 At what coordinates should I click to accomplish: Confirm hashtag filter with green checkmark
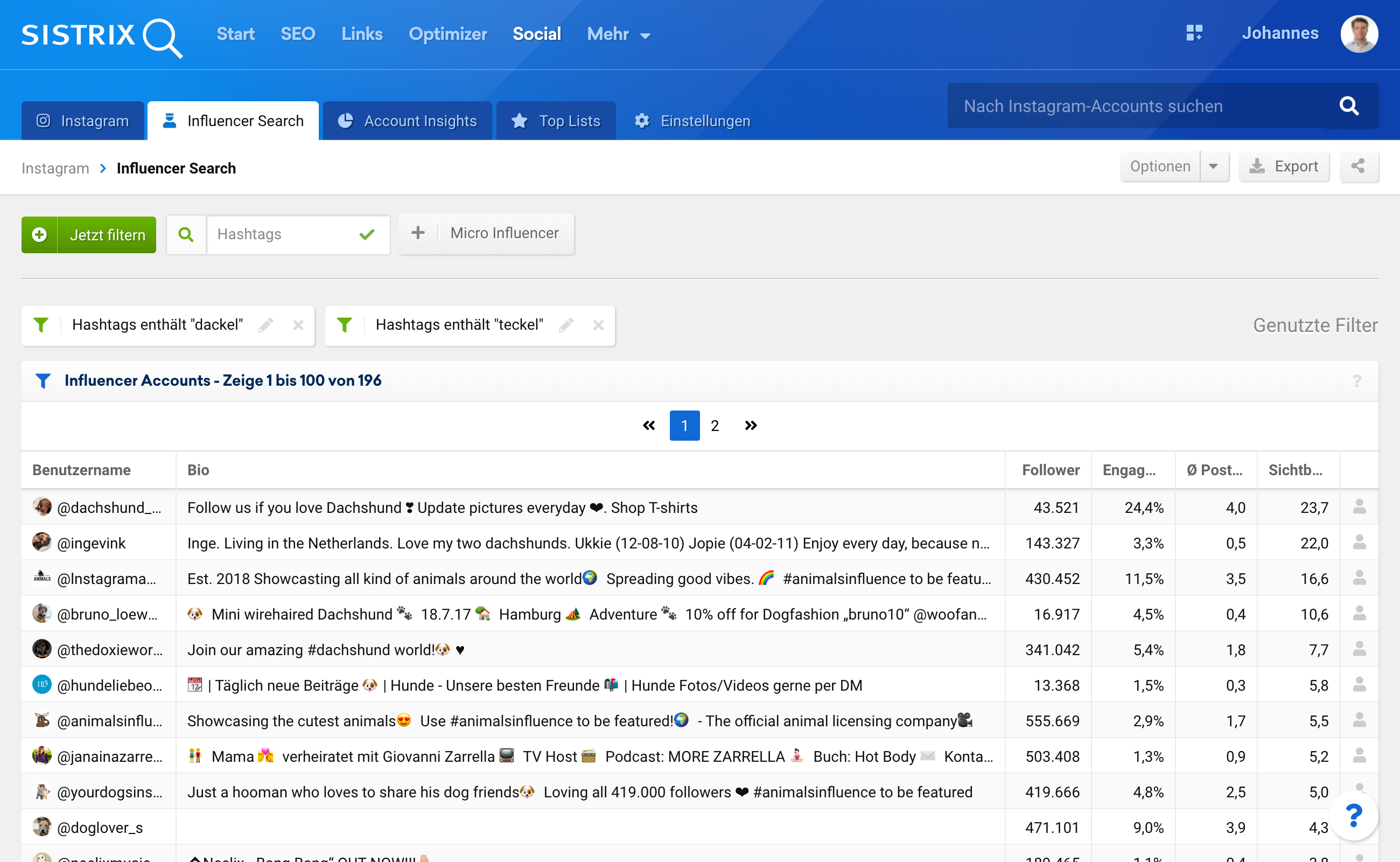click(x=367, y=234)
